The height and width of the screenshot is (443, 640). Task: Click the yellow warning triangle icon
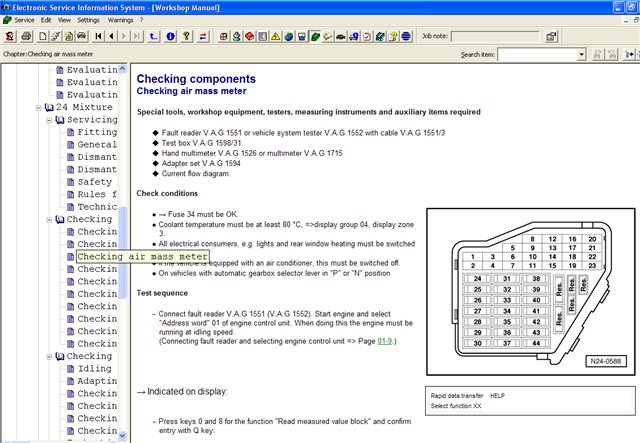[276, 36]
